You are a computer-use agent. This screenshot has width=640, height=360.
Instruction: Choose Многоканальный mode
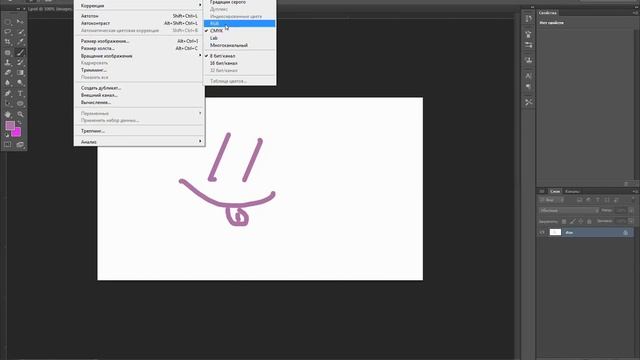[240, 45]
